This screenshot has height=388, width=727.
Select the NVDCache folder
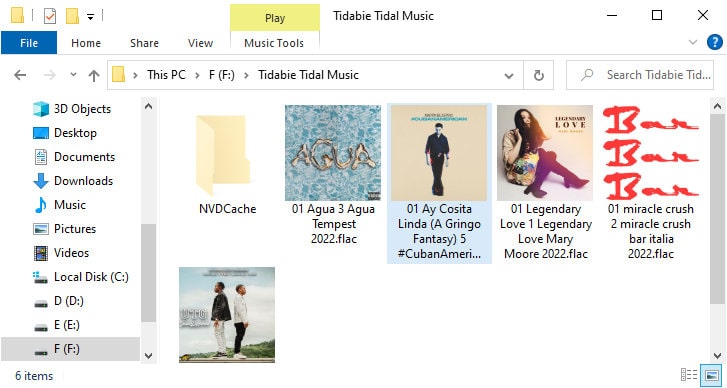tap(227, 160)
